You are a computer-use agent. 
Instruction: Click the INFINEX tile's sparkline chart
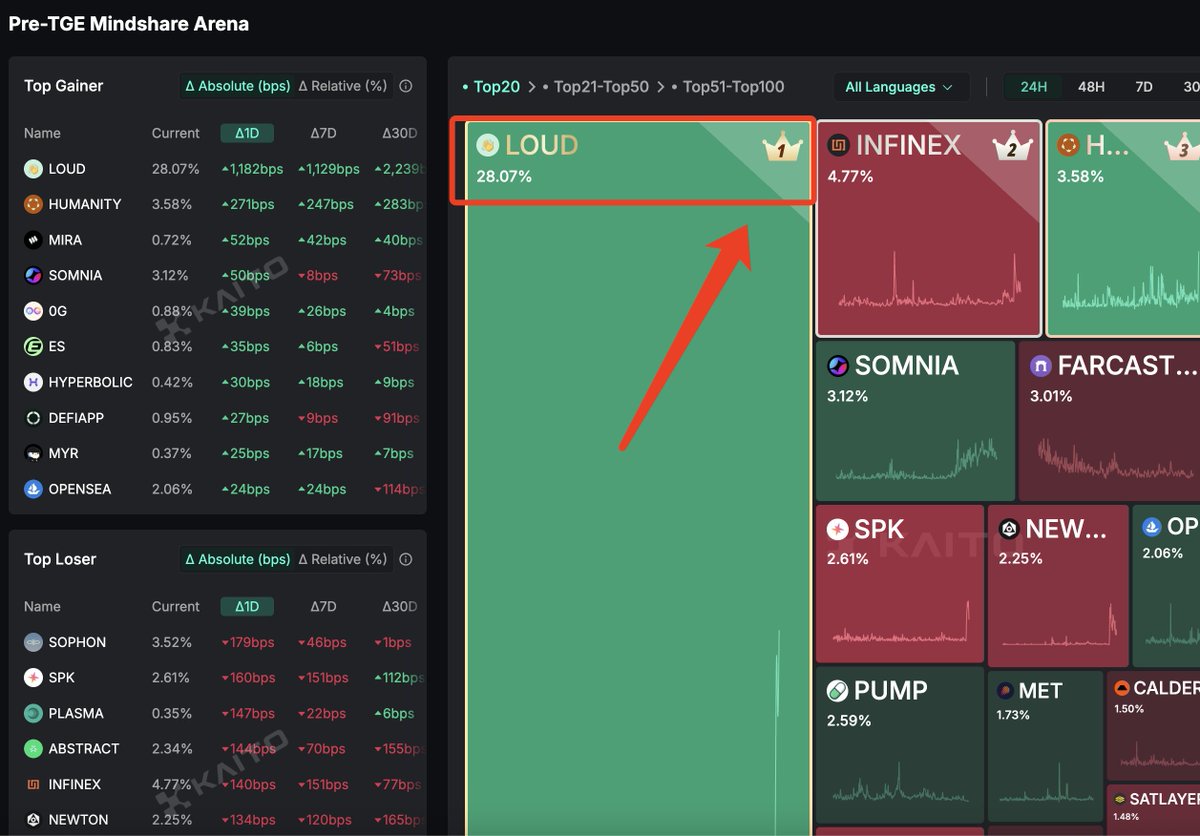click(x=929, y=278)
